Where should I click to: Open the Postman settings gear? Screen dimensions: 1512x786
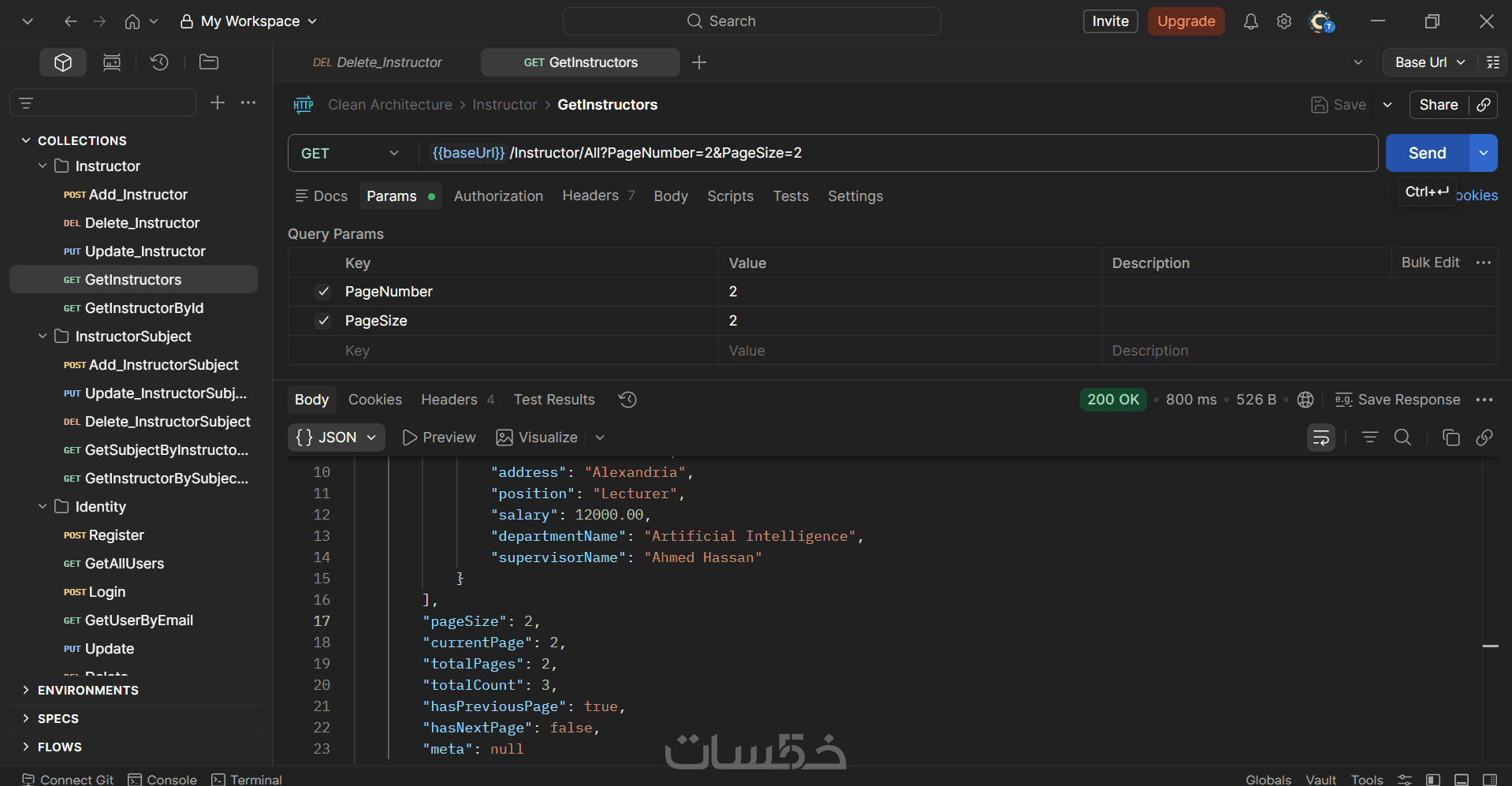point(1284,21)
